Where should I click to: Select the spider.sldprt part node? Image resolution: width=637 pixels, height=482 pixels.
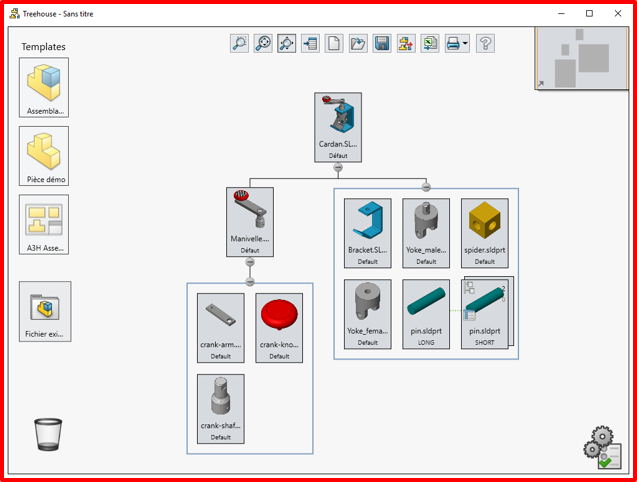point(485,233)
